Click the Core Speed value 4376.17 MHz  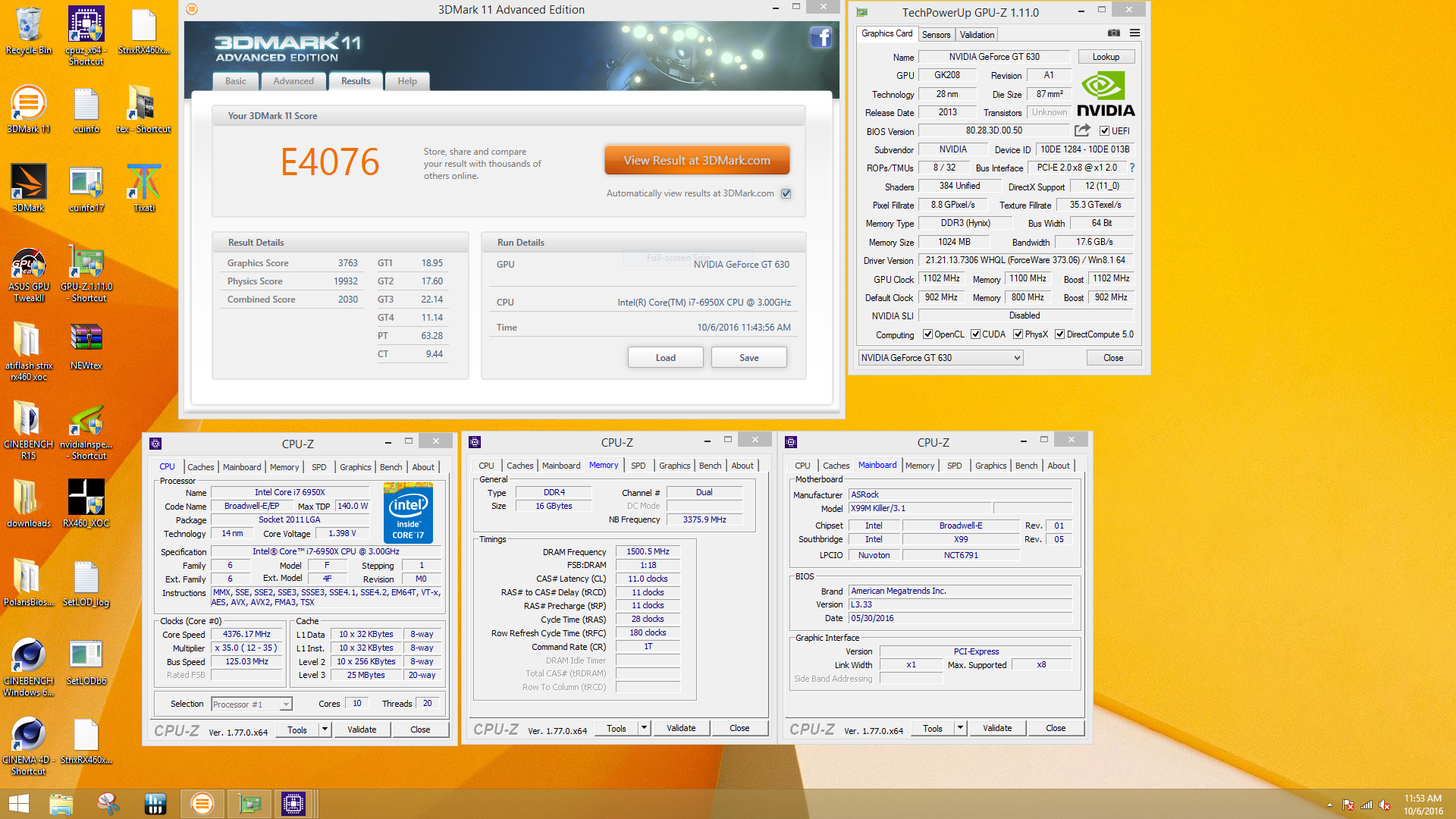click(x=246, y=635)
